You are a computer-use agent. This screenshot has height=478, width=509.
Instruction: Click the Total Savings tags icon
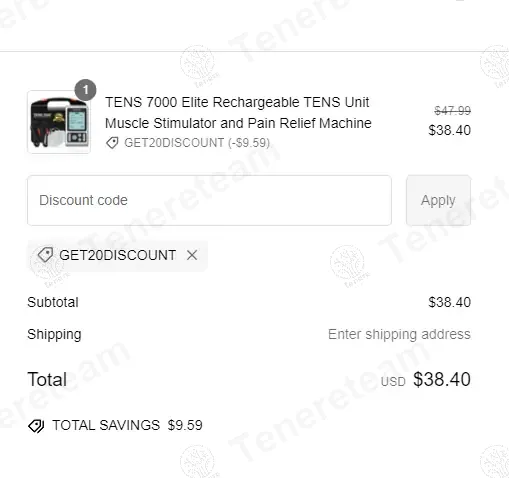36,426
